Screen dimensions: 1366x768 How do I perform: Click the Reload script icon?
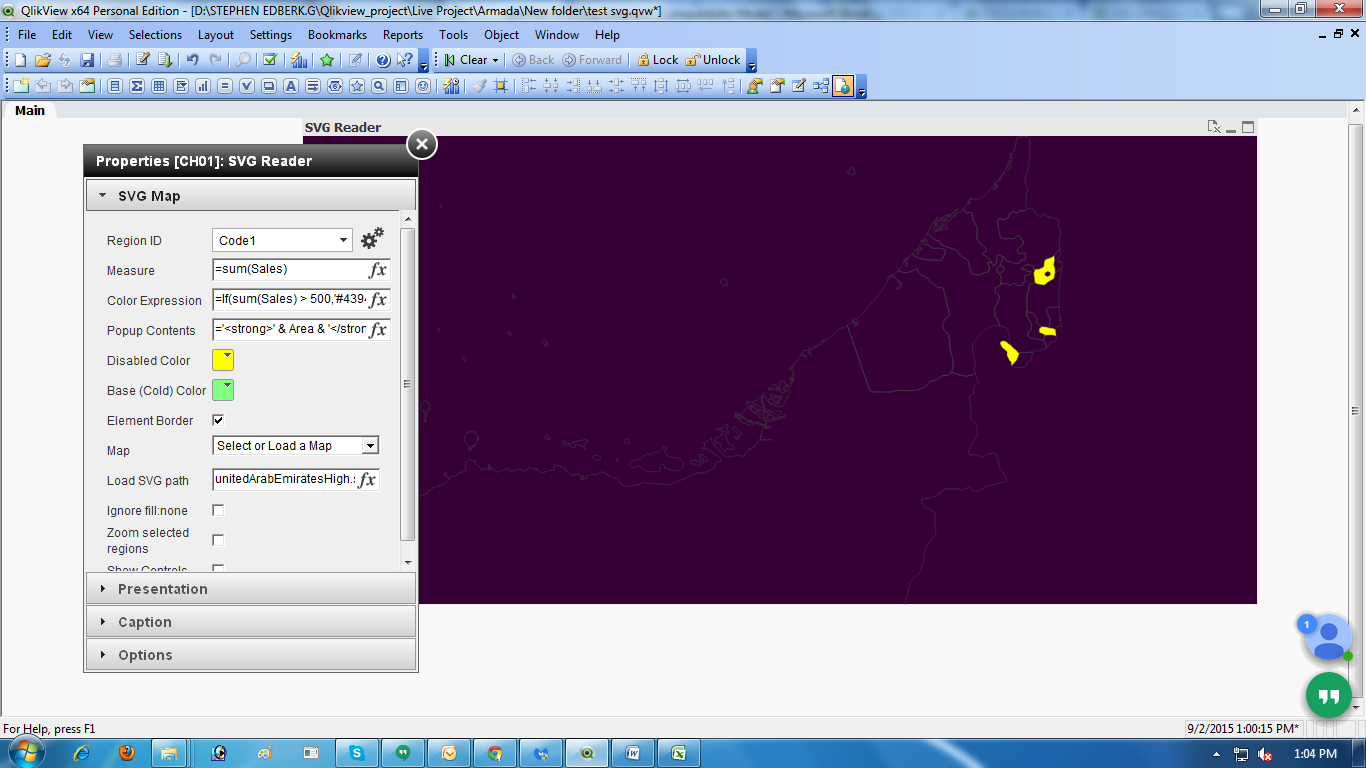[x=165, y=60]
